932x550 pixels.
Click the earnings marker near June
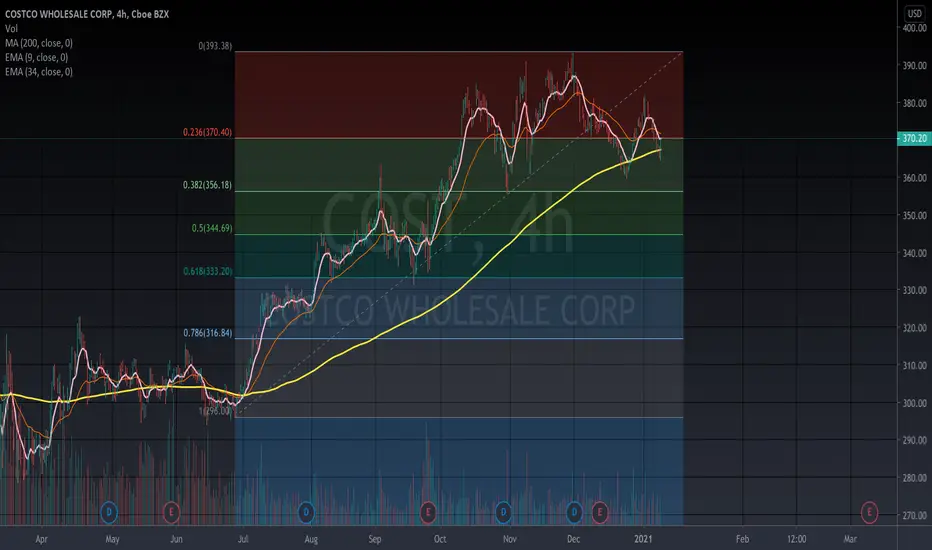click(171, 512)
